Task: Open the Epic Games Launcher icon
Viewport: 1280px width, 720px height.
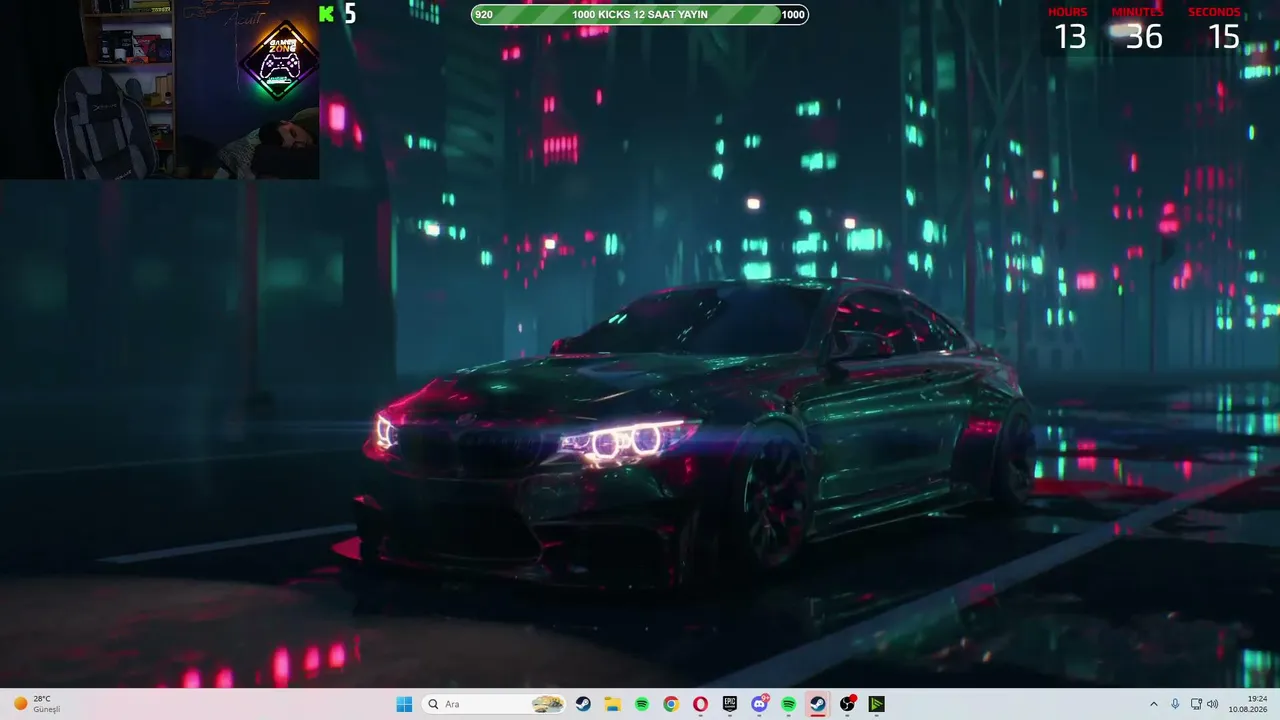Action: point(730,704)
